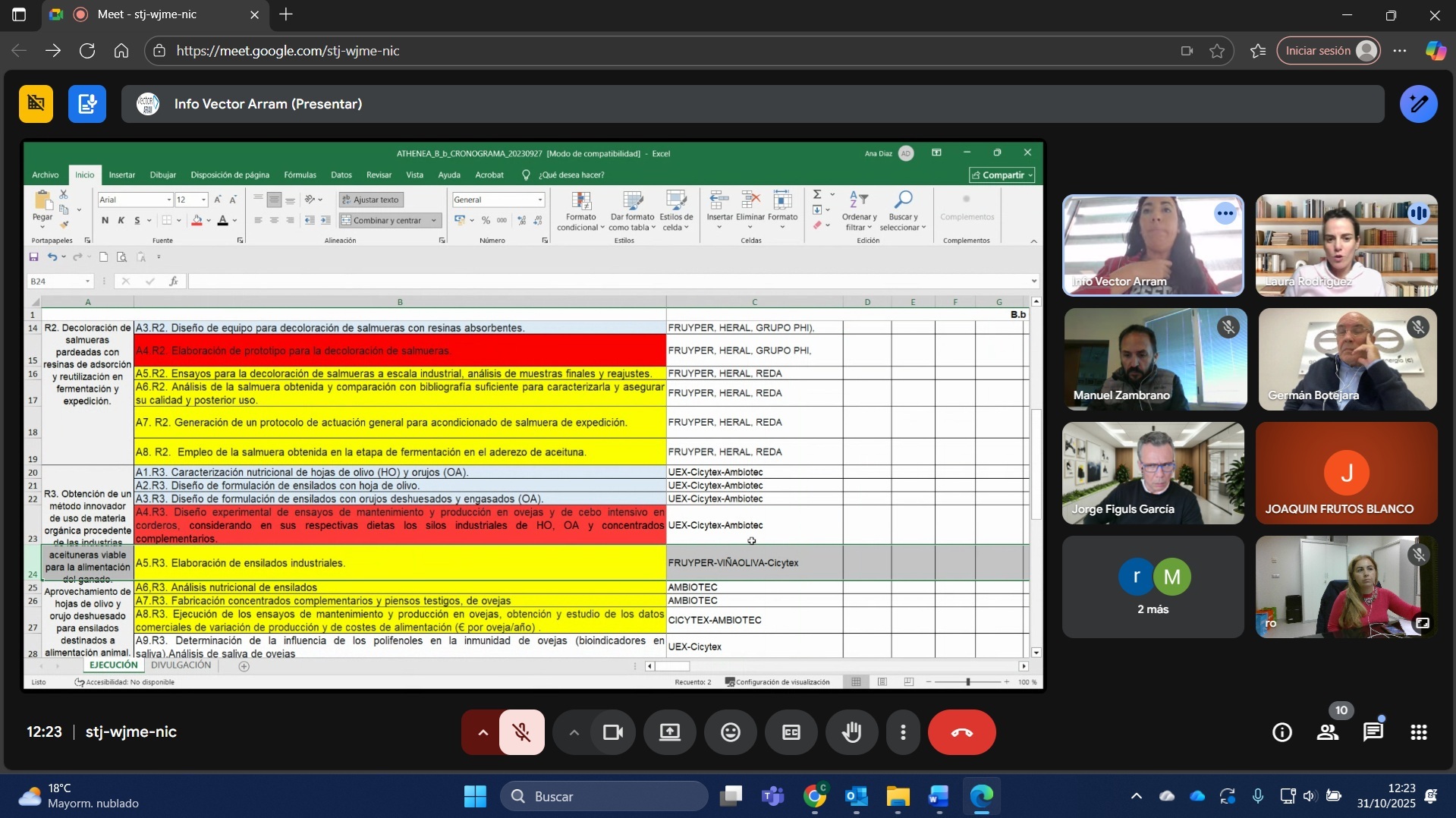Open the emoji reactions panel
1456x818 pixels.
click(x=730, y=732)
